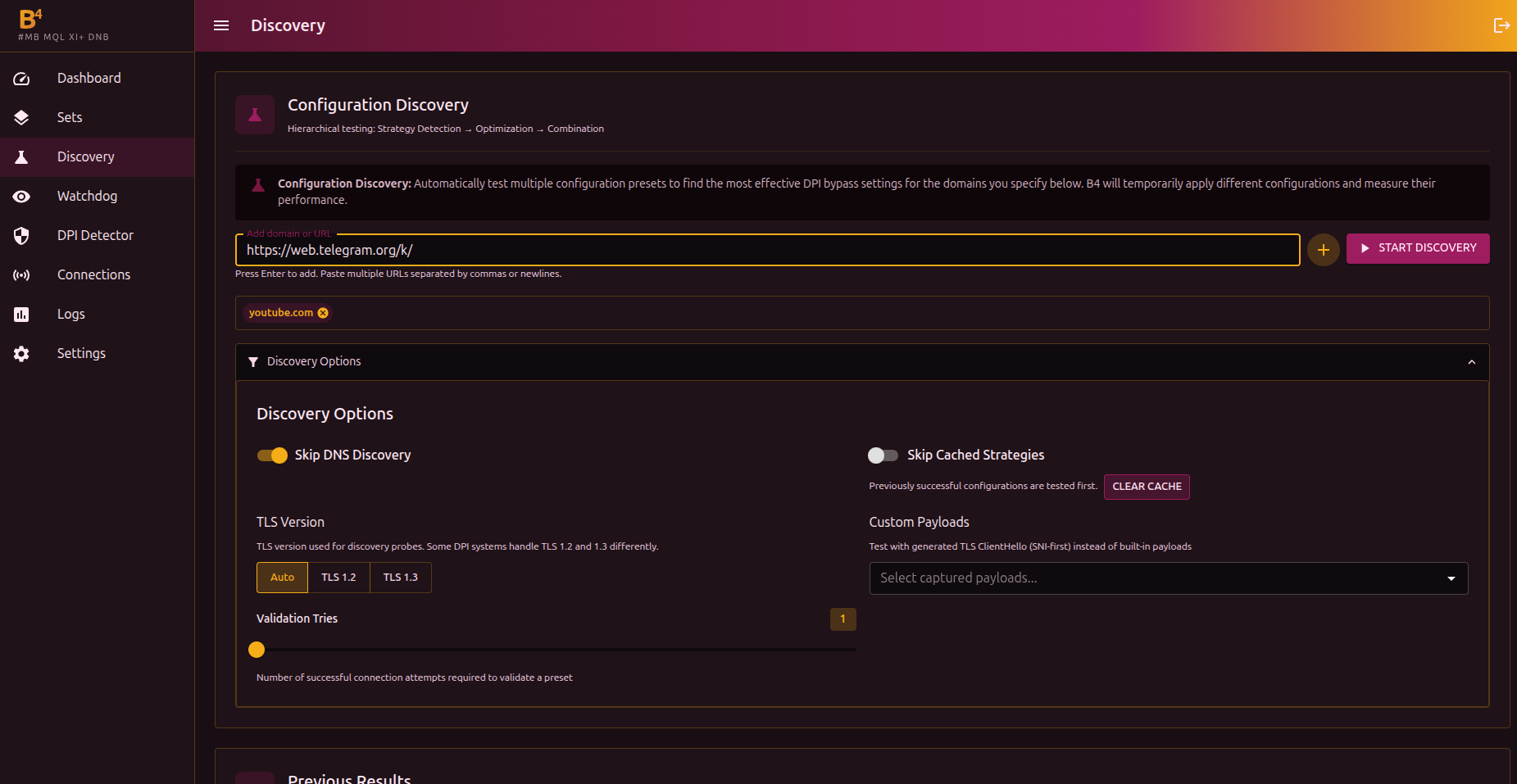Open the captured payloads dropdown
1517x784 pixels.
click(1168, 578)
